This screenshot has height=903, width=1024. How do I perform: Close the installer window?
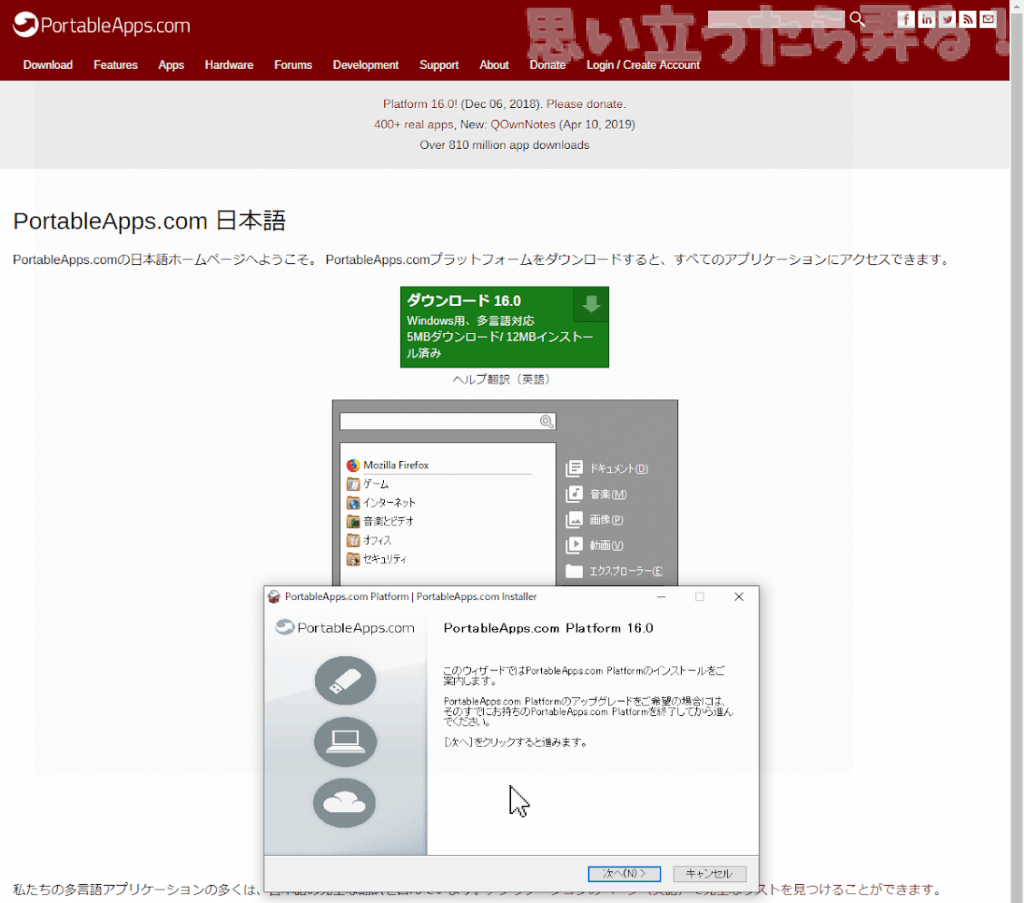[739, 597]
